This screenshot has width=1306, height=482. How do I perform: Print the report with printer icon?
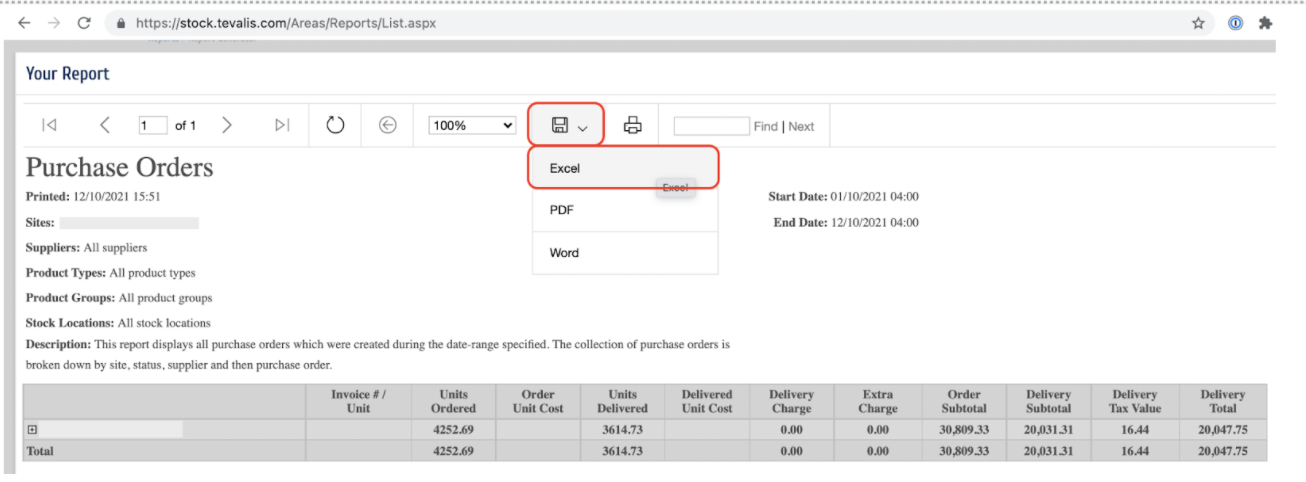(x=633, y=125)
